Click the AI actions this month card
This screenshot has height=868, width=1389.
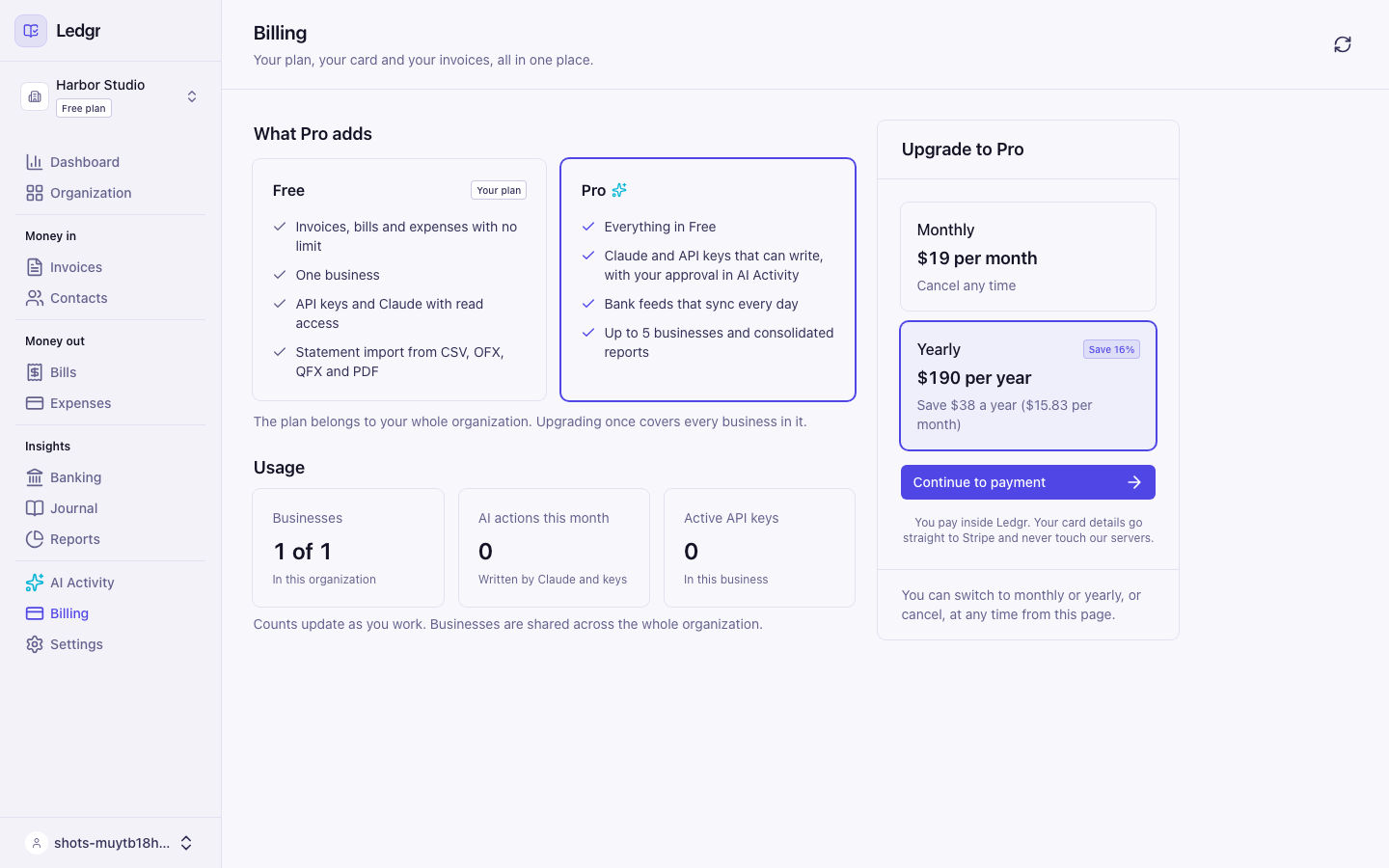tap(554, 548)
